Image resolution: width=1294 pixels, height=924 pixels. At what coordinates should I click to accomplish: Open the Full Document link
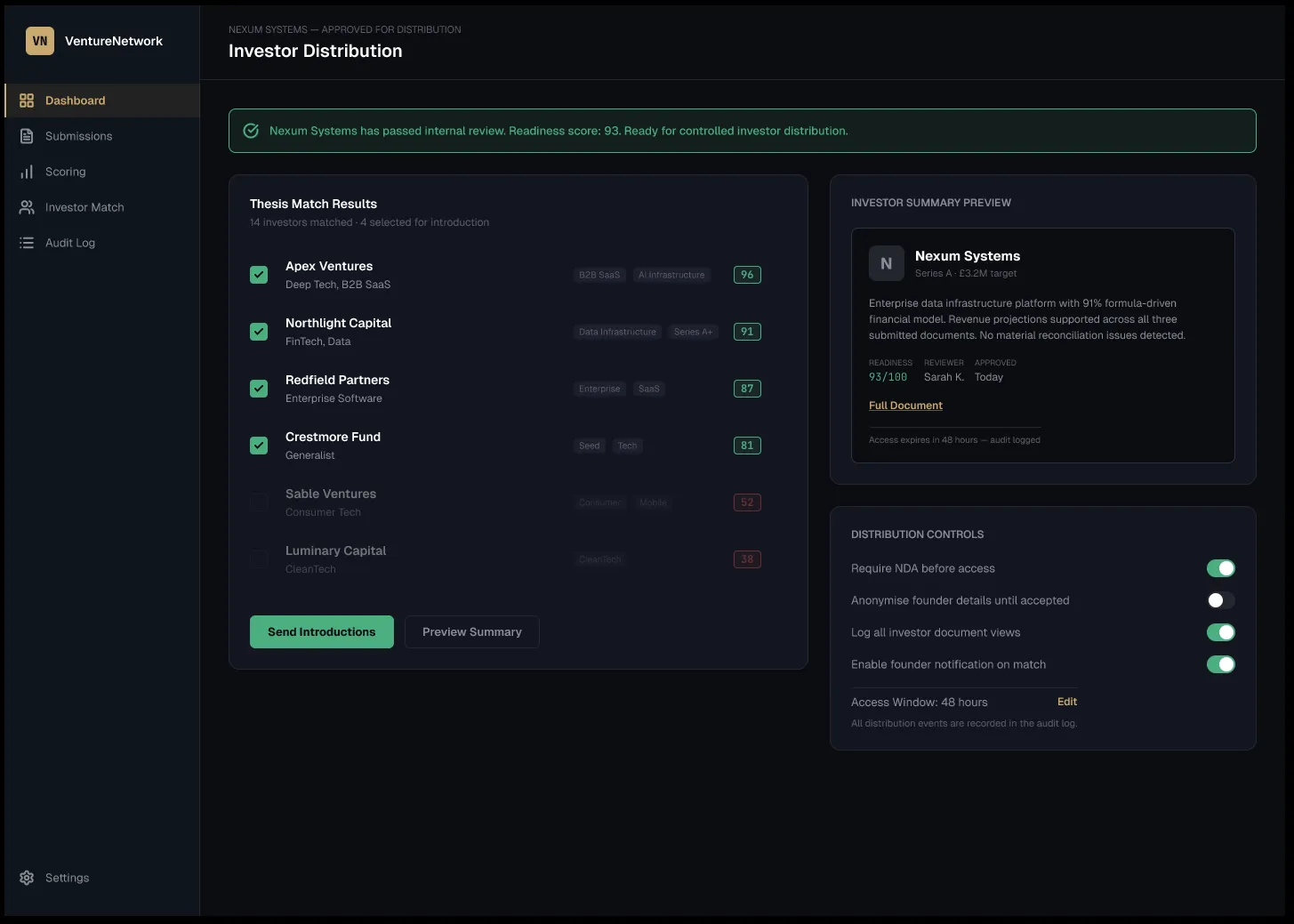[905, 406]
